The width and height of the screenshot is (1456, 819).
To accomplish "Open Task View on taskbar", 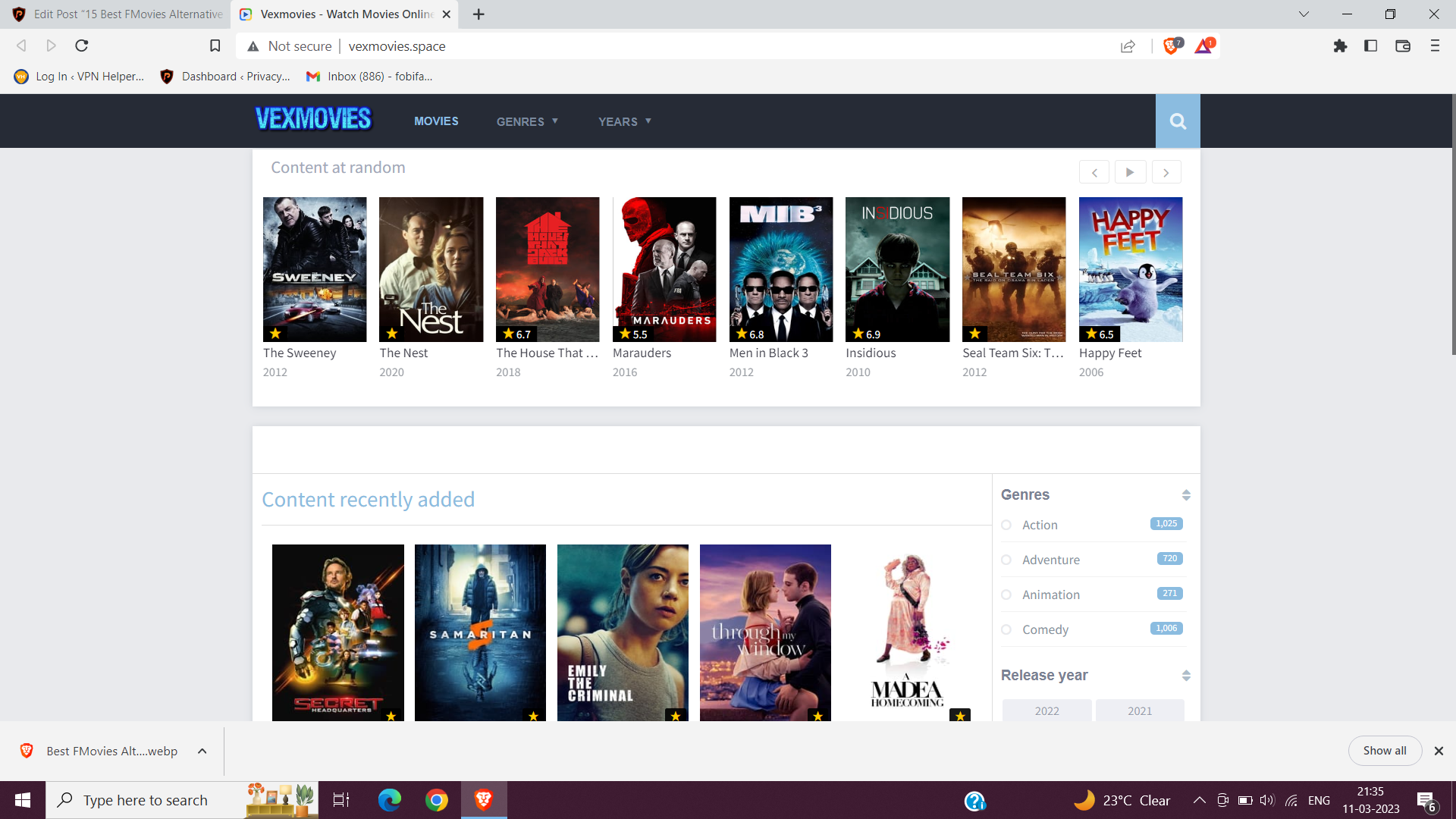I will [x=341, y=800].
